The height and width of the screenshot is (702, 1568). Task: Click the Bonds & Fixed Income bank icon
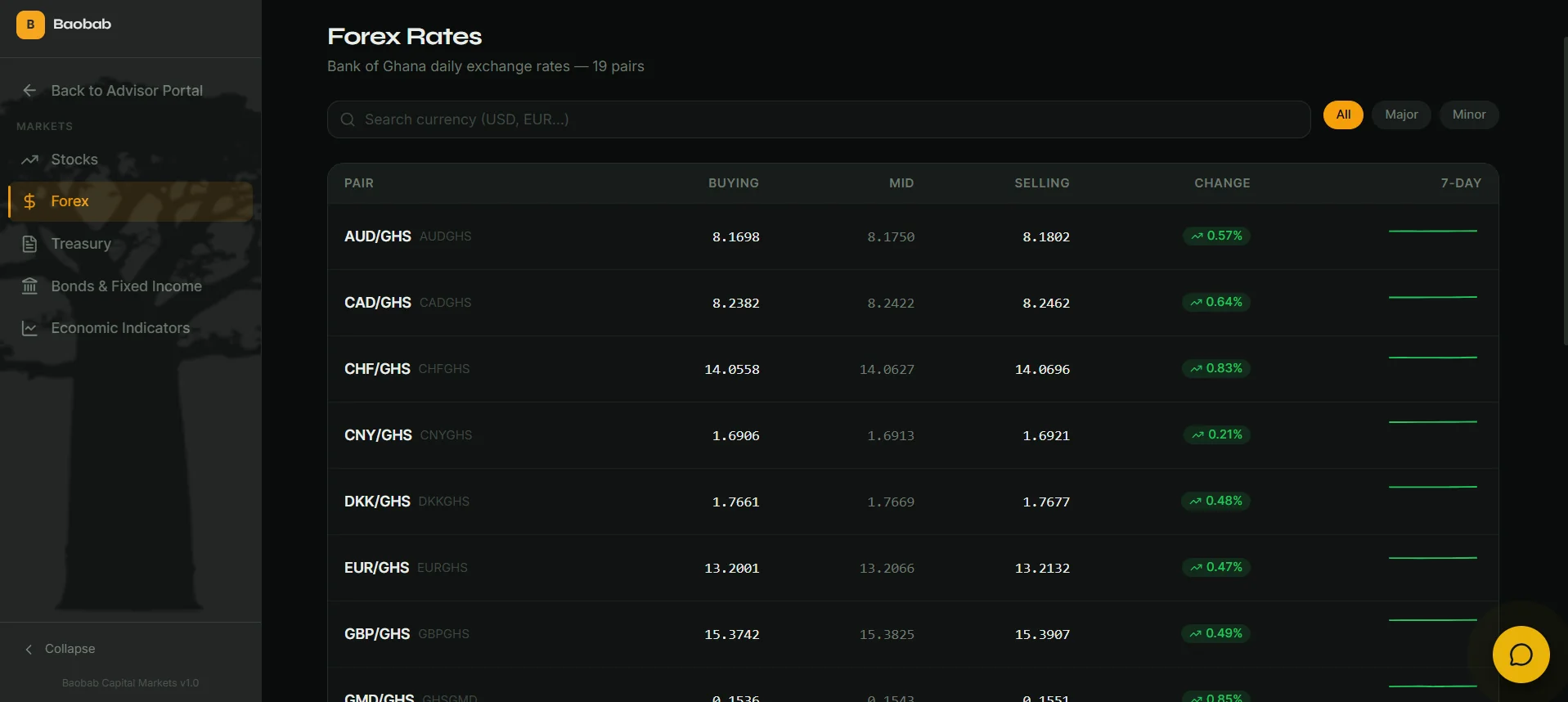[29, 286]
